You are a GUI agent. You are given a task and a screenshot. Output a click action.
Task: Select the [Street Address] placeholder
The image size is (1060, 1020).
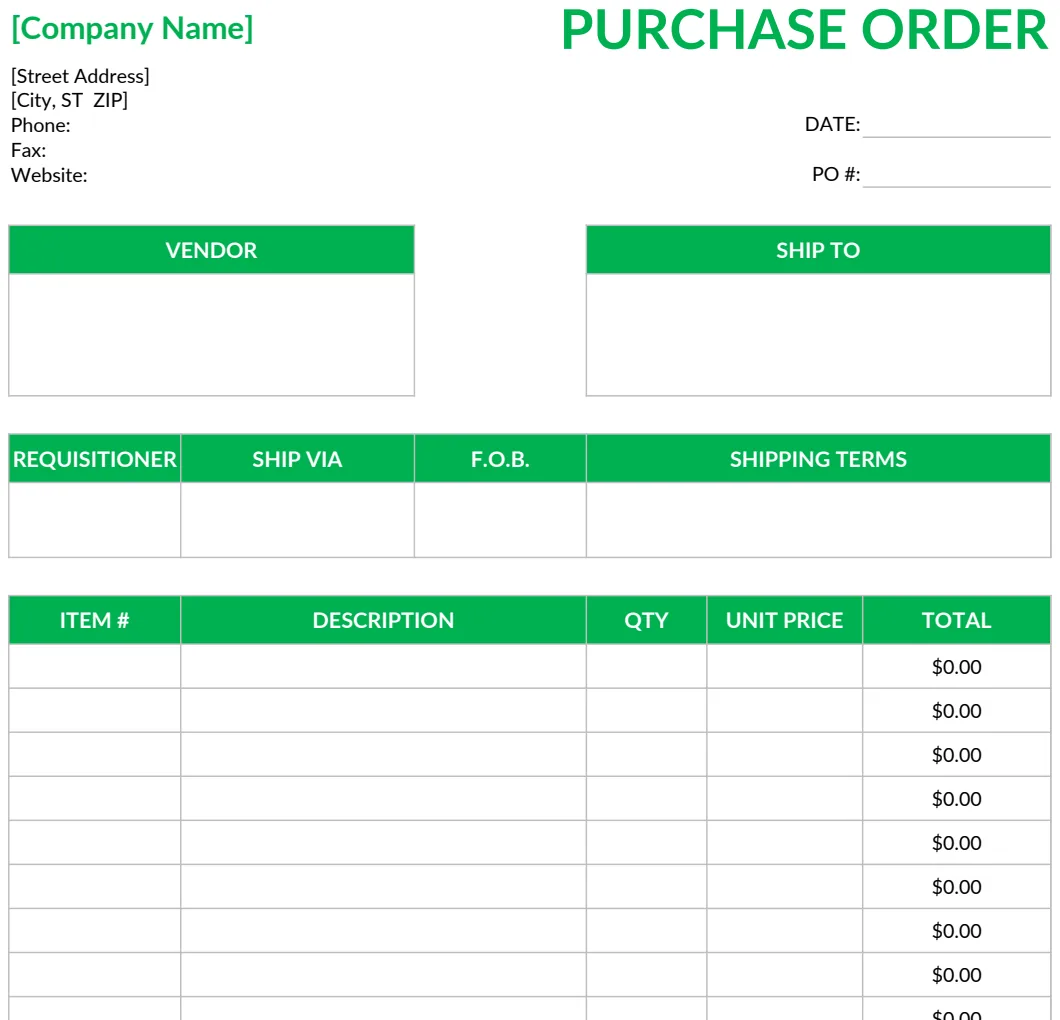click(80, 76)
